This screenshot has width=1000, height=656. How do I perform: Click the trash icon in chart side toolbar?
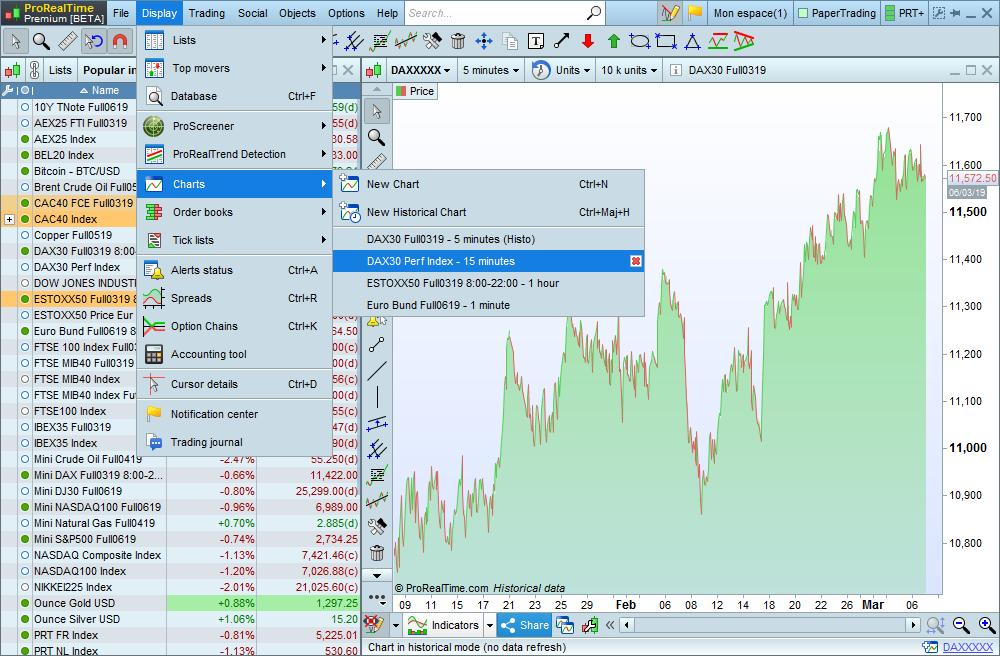(x=377, y=552)
